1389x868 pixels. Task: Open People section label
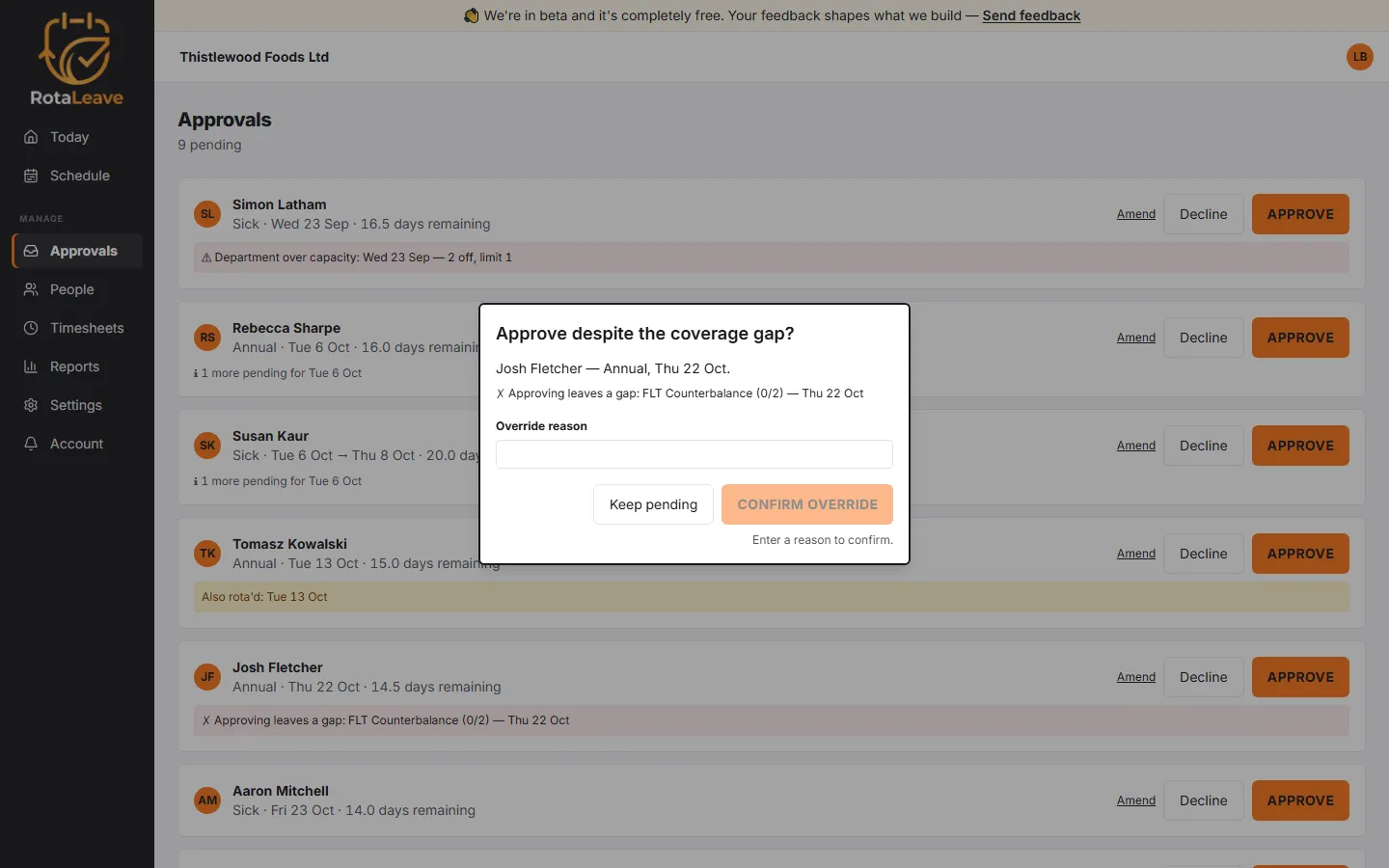[72, 289]
